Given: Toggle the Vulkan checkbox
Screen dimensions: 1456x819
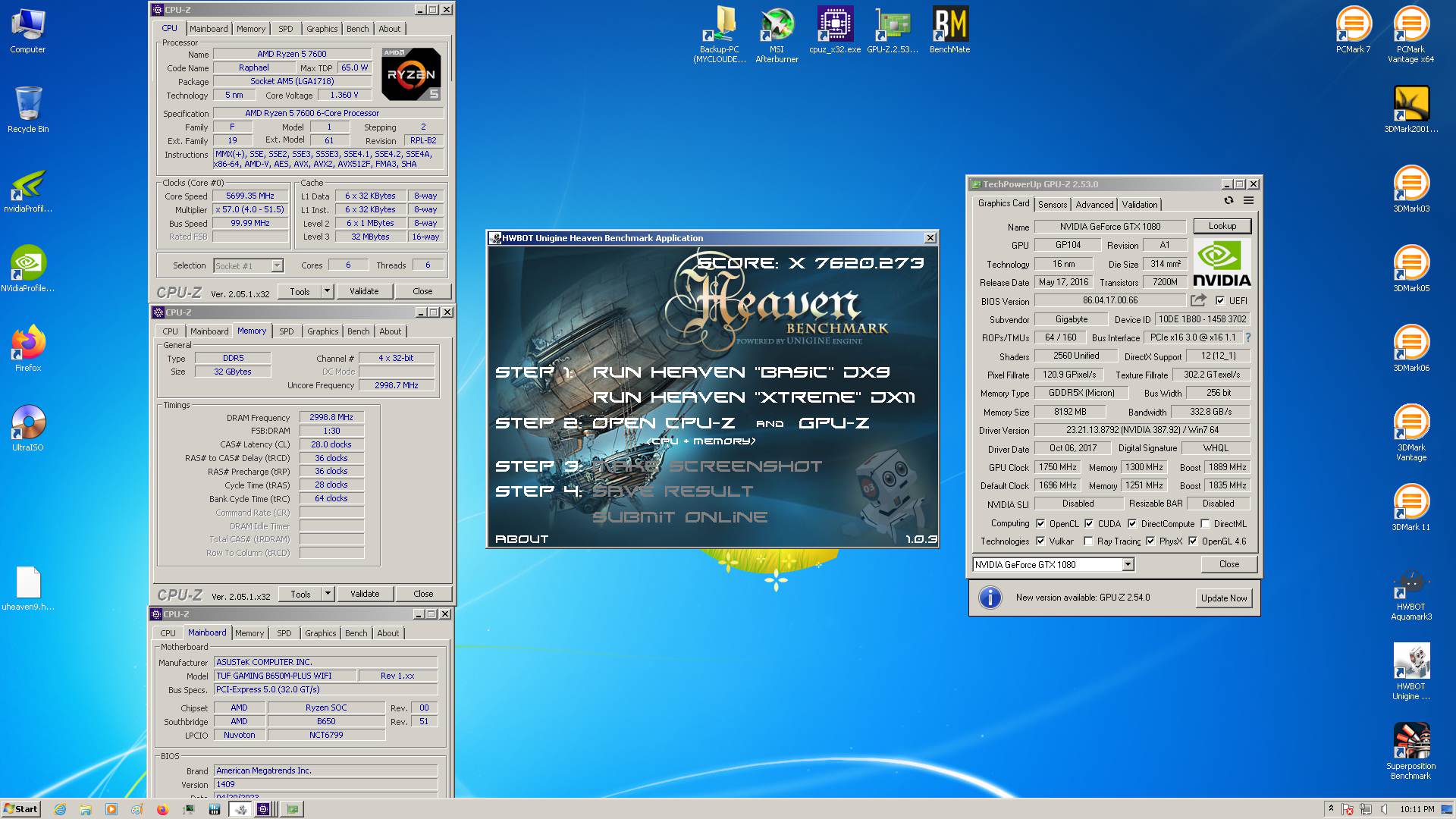Looking at the screenshot, I should coord(1040,541).
